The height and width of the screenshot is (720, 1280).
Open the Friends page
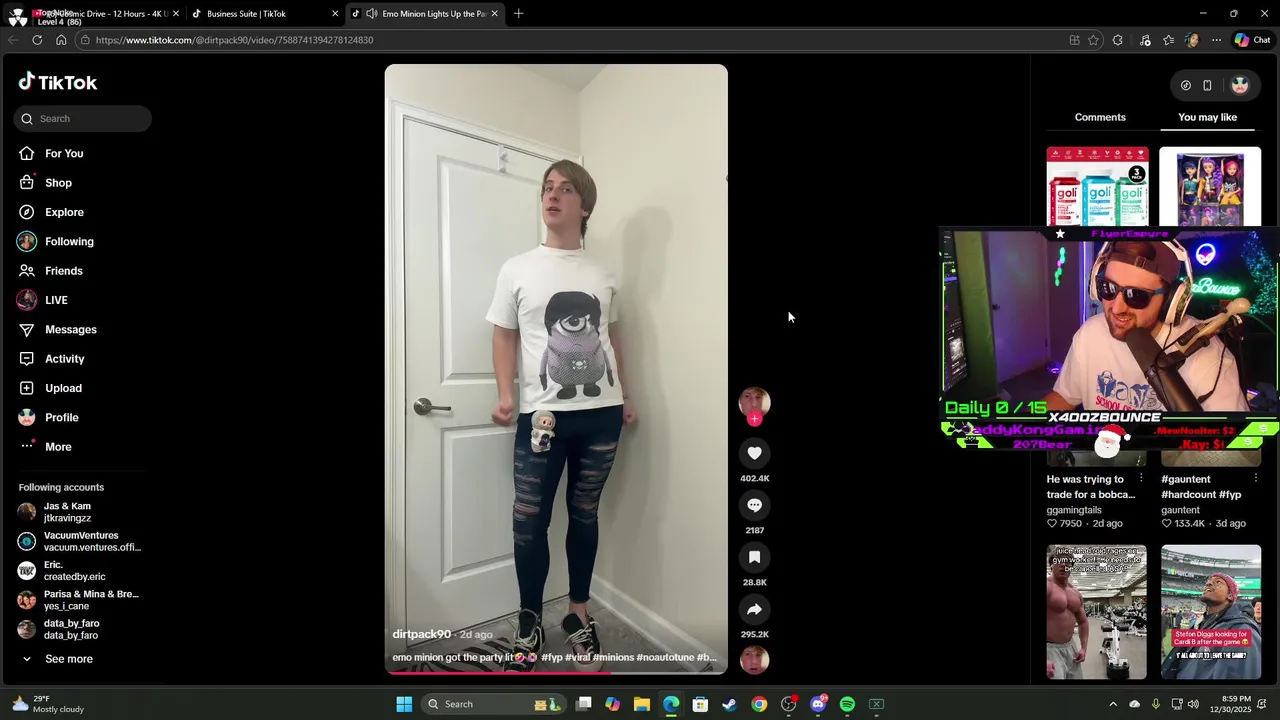63,271
